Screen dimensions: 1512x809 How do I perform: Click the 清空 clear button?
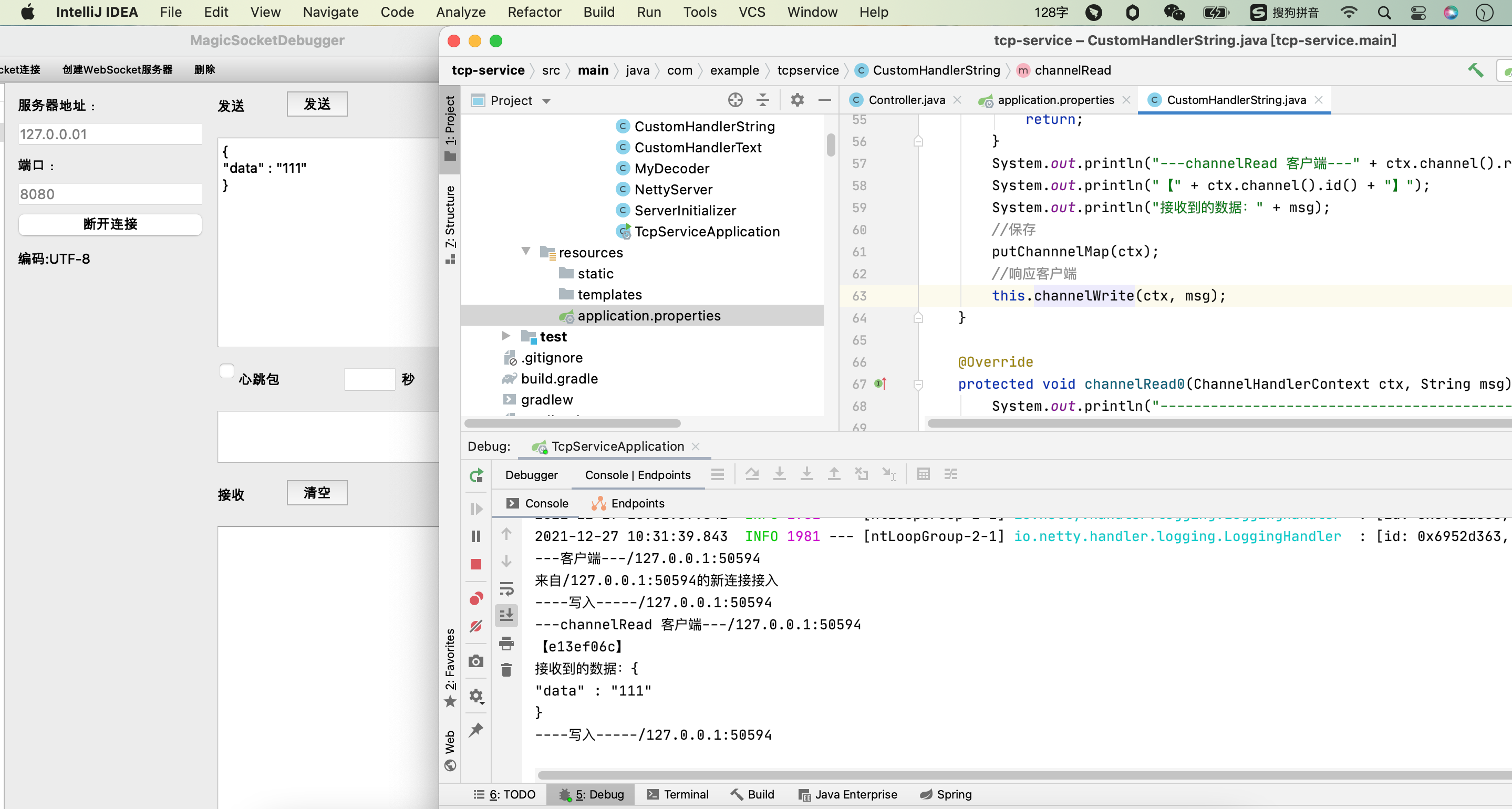tap(316, 493)
